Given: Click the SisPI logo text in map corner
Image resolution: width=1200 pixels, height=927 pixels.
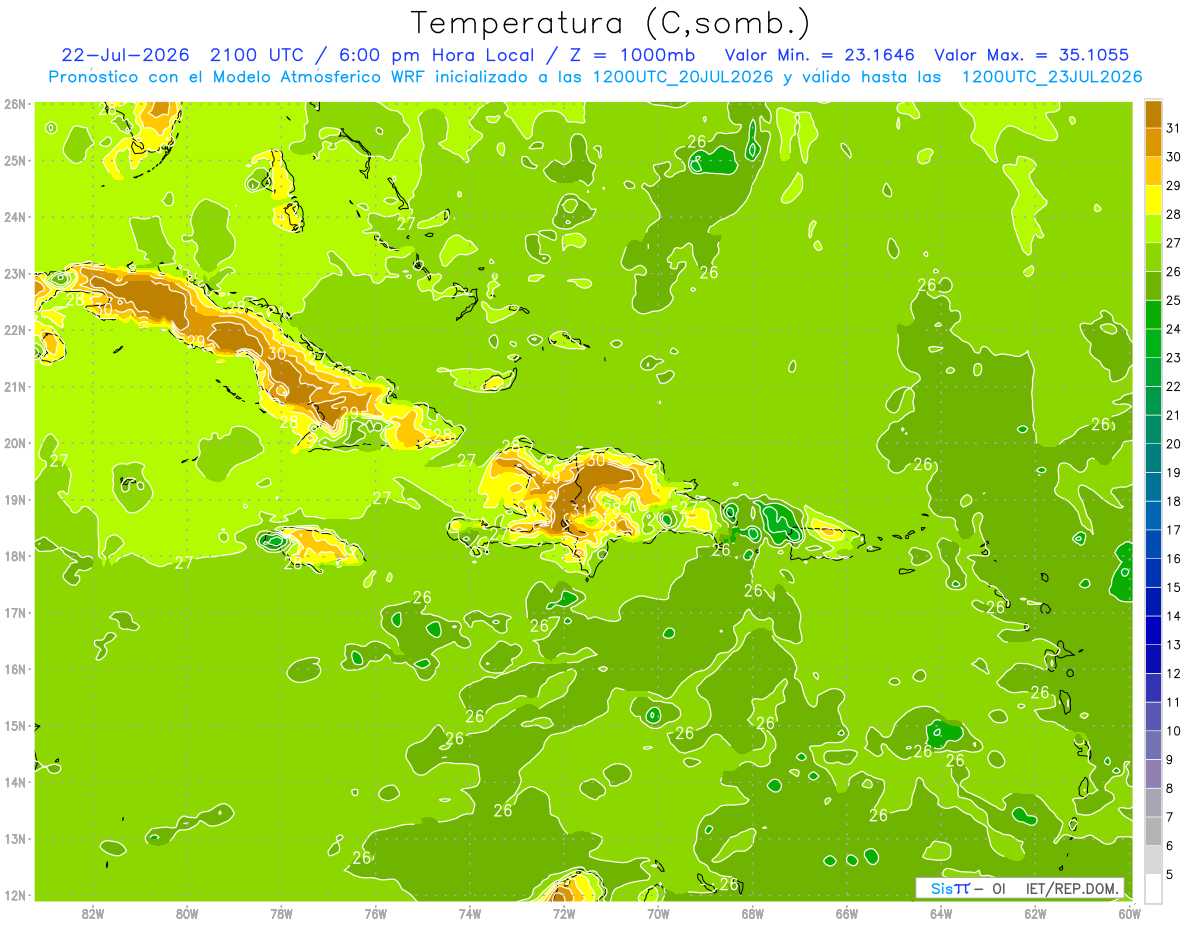Looking at the screenshot, I should 949,888.
